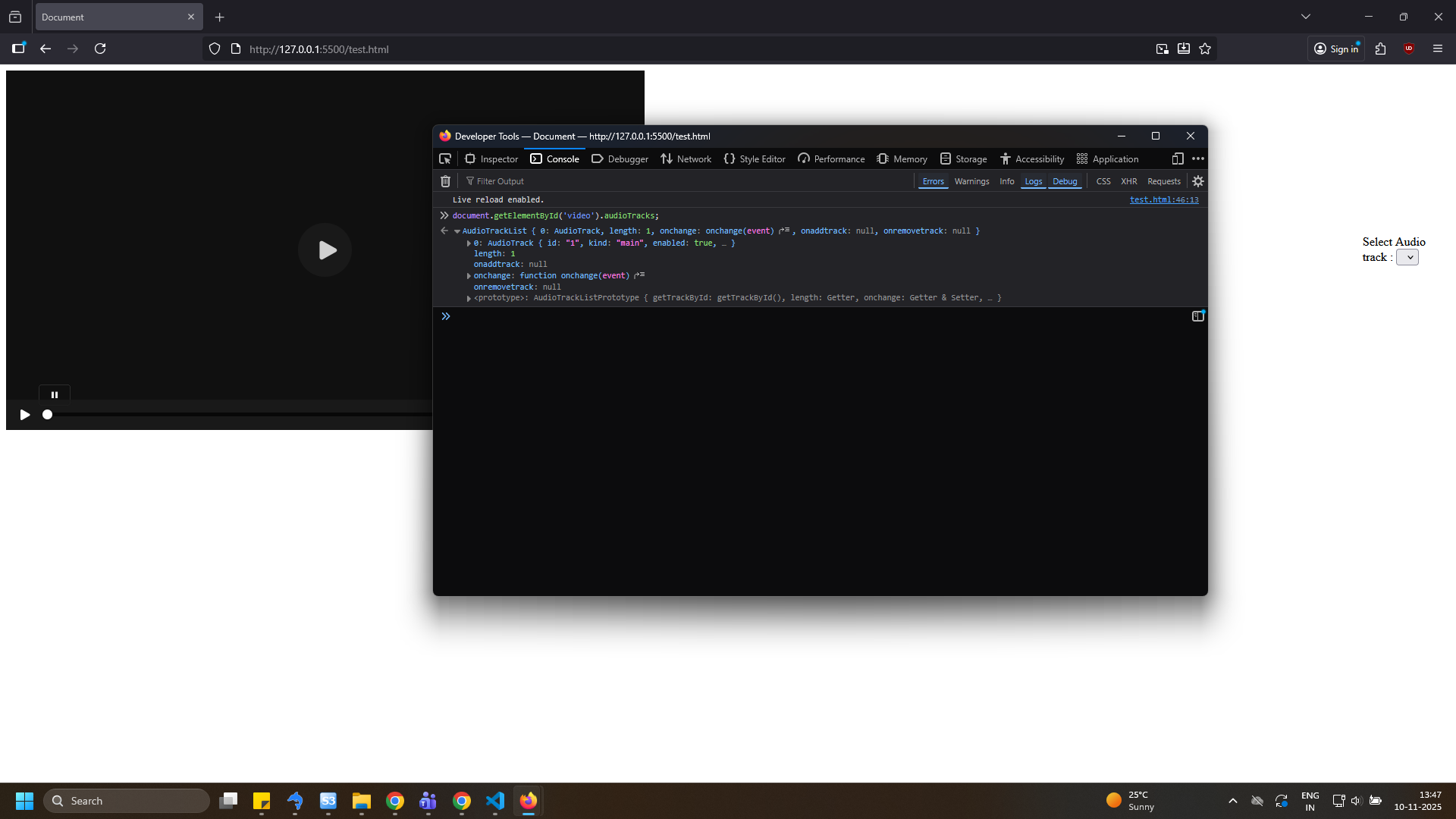Viewport: 1456px width, 819px height.
Task: Click uBlock Origin toolbar icon
Action: coord(1409,49)
